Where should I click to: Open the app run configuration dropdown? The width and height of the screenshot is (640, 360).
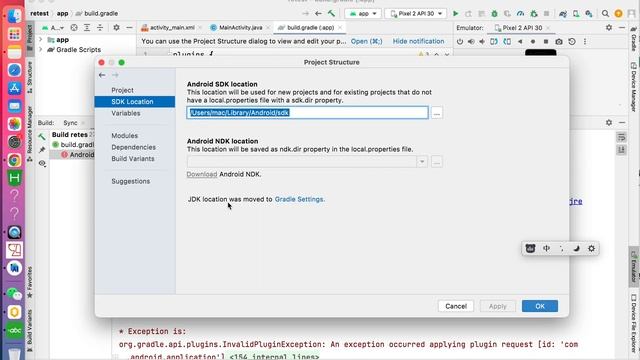tap(363, 13)
